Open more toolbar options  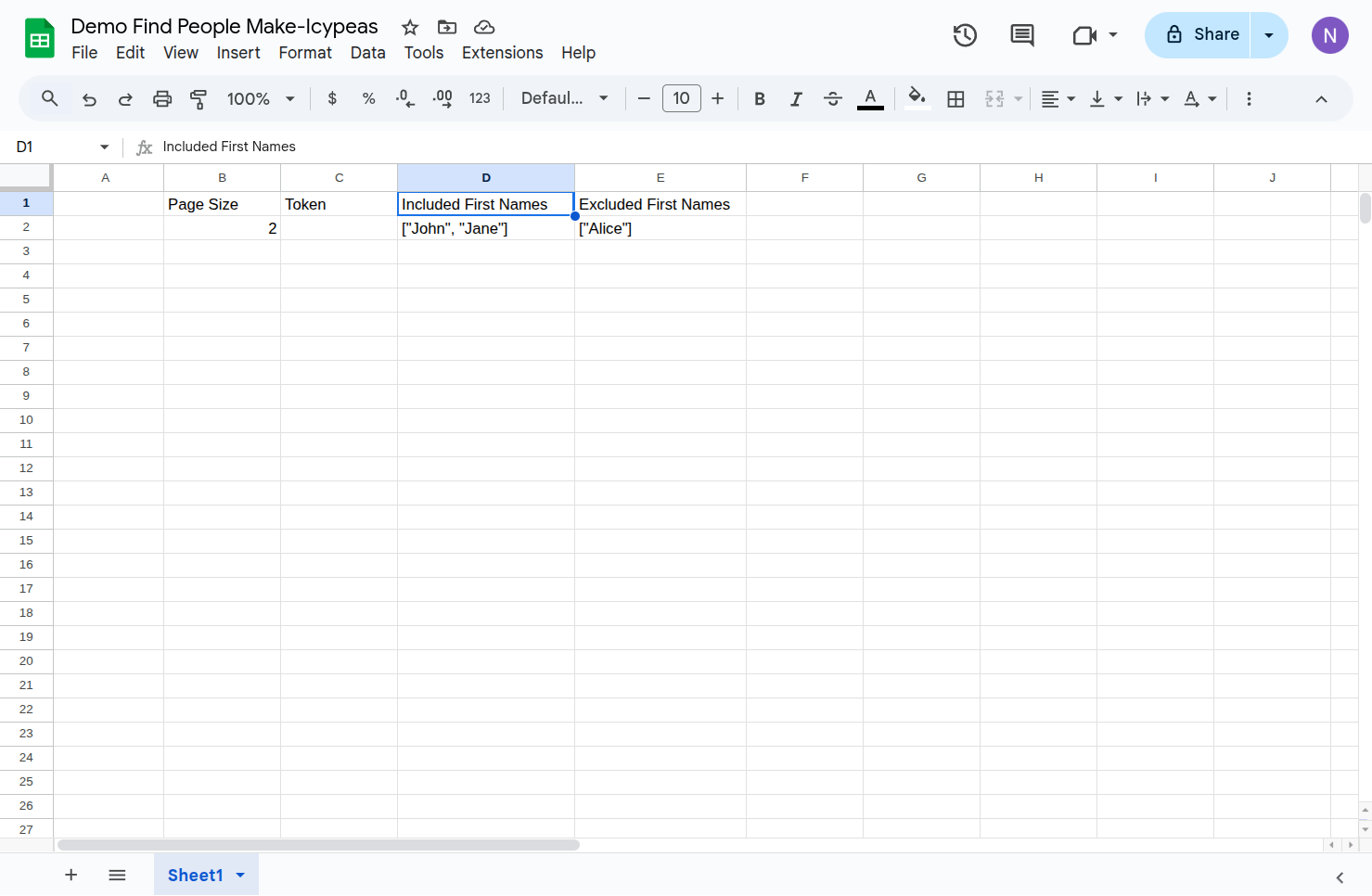(x=1249, y=98)
